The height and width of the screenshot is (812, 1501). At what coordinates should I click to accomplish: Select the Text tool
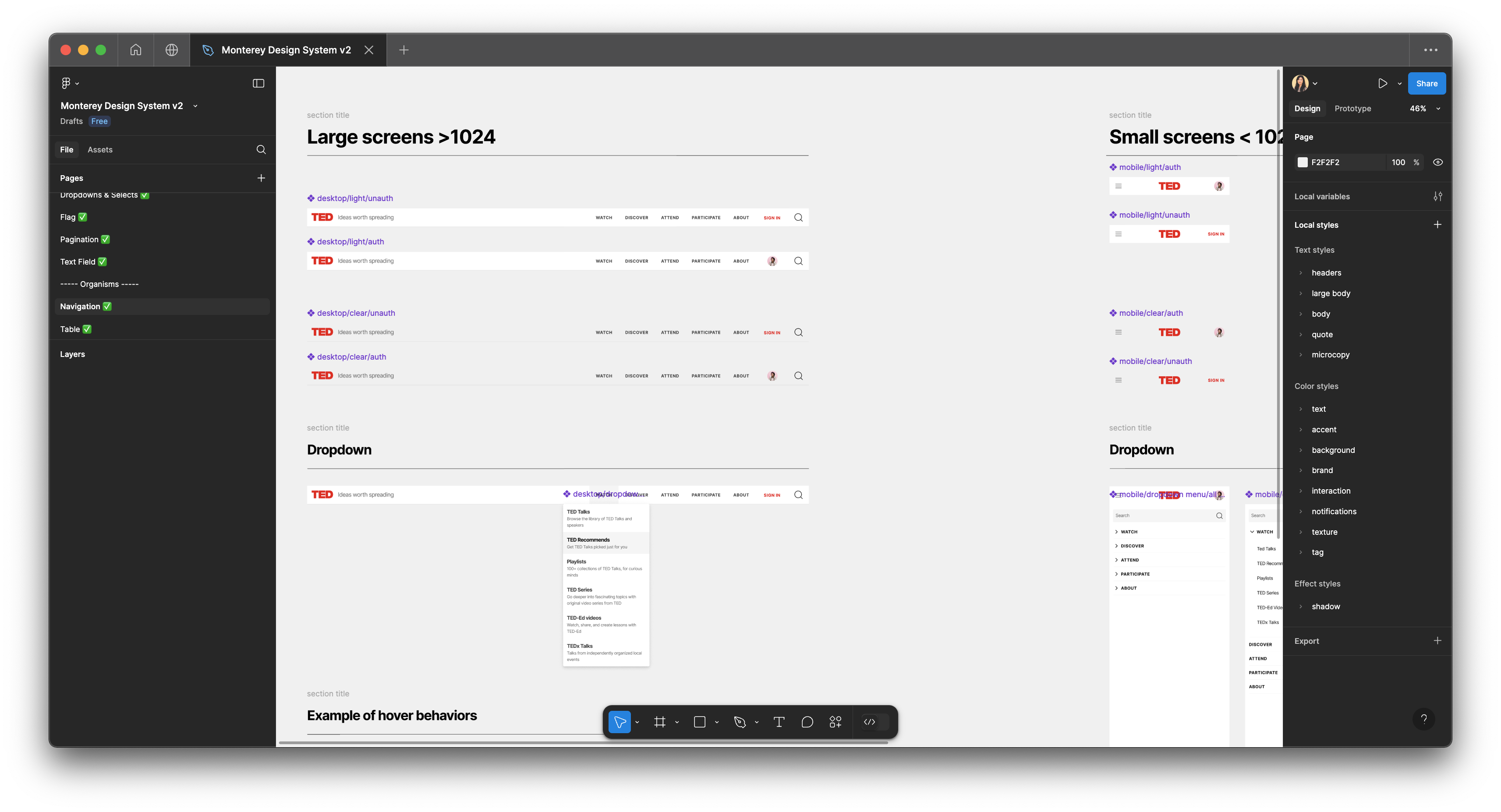point(779,722)
